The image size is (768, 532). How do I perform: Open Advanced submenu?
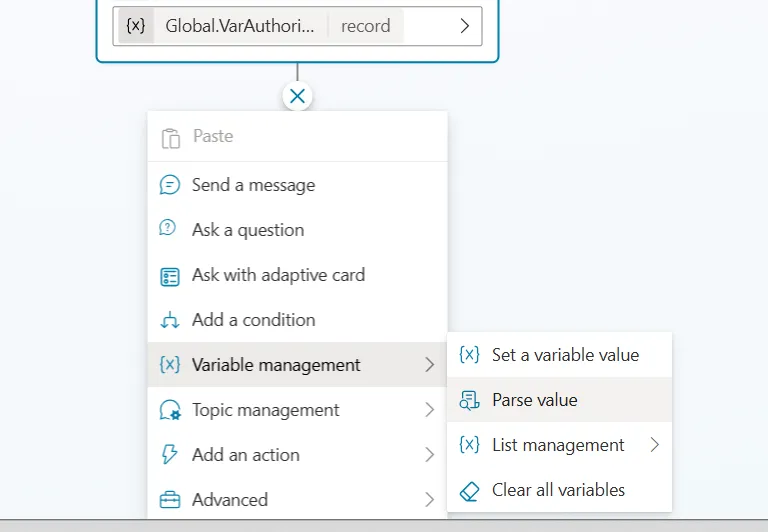[x=297, y=499]
